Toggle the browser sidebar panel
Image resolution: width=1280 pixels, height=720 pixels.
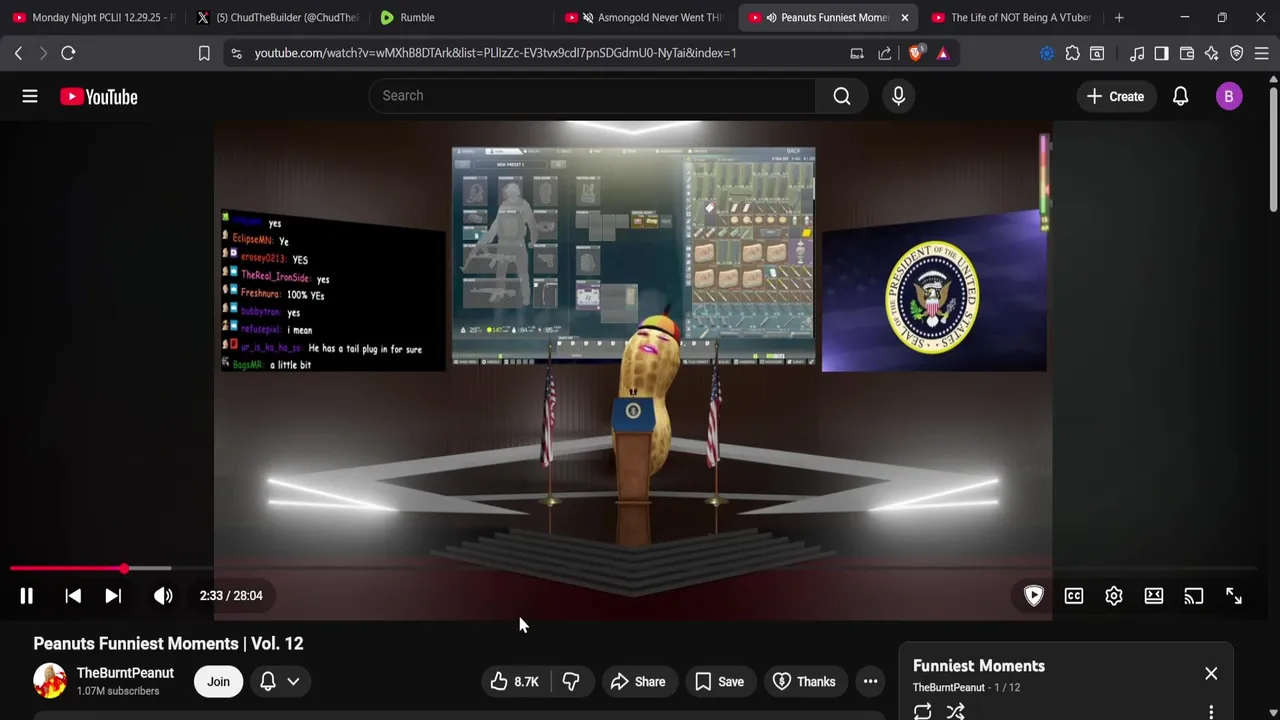coord(1161,53)
